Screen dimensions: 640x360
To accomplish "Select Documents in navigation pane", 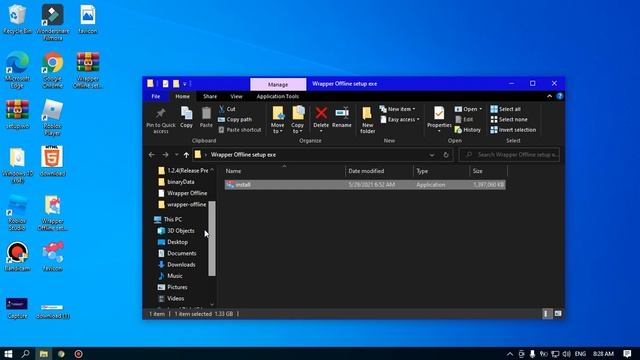I will [177, 253].
